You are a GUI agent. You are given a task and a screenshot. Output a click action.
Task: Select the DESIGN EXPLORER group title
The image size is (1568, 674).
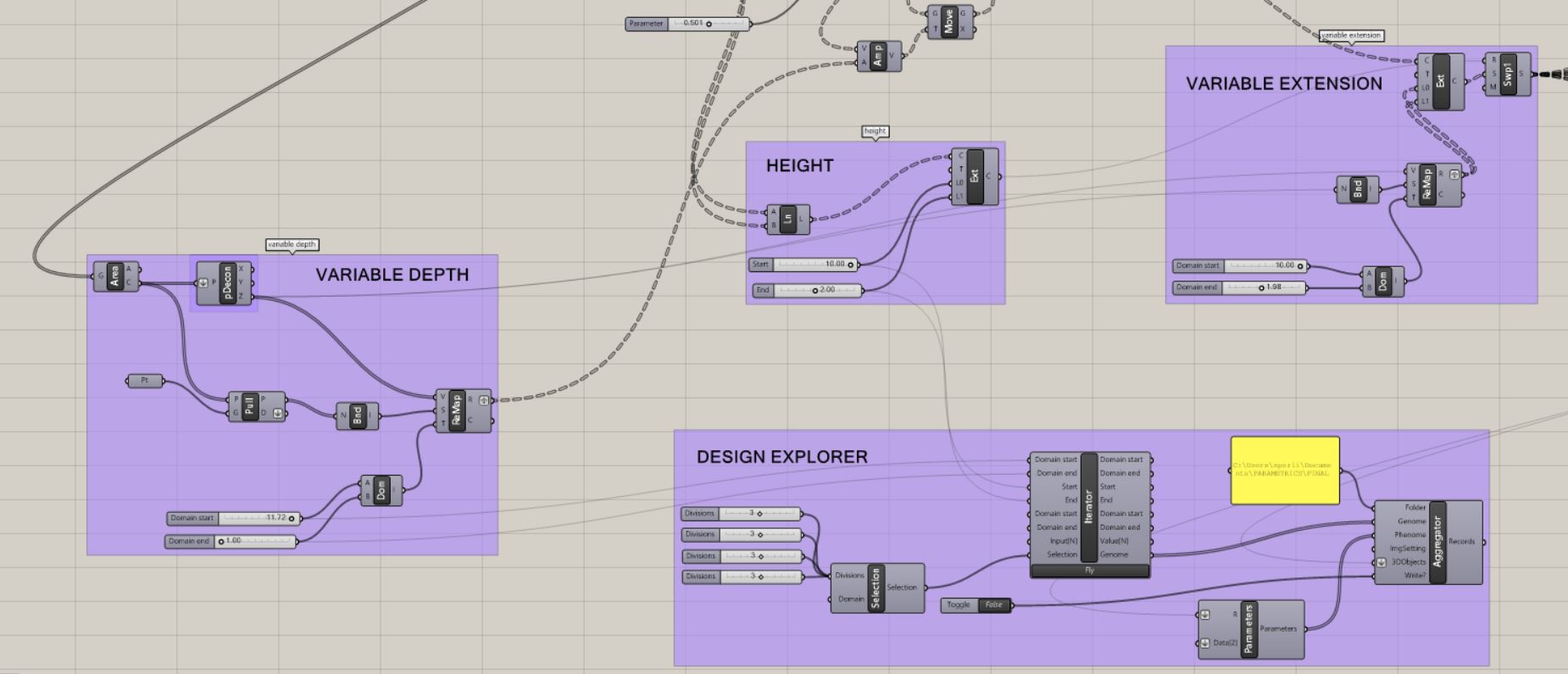pos(781,457)
